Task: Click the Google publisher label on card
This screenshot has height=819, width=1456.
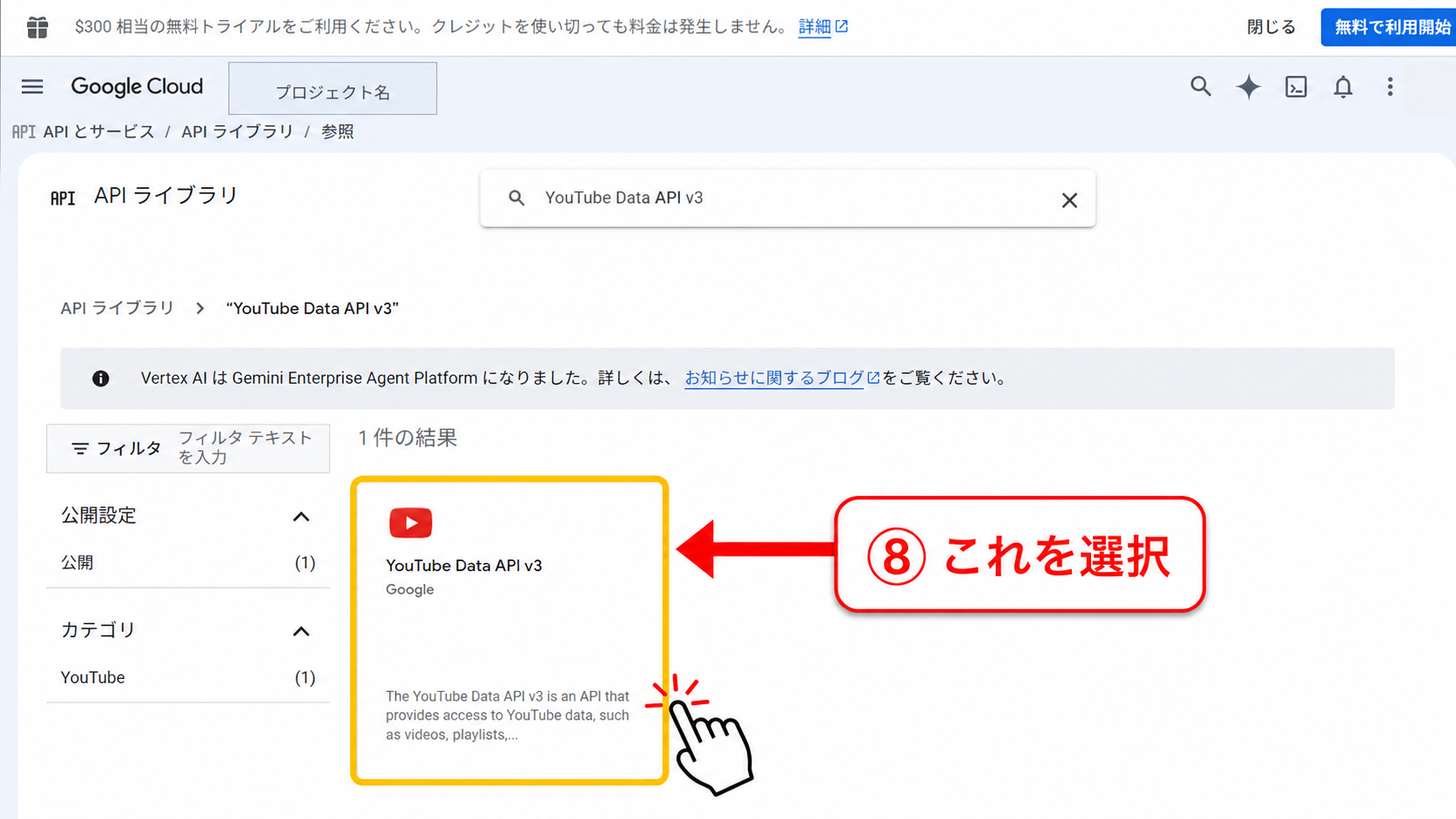Action: coord(410,589)
